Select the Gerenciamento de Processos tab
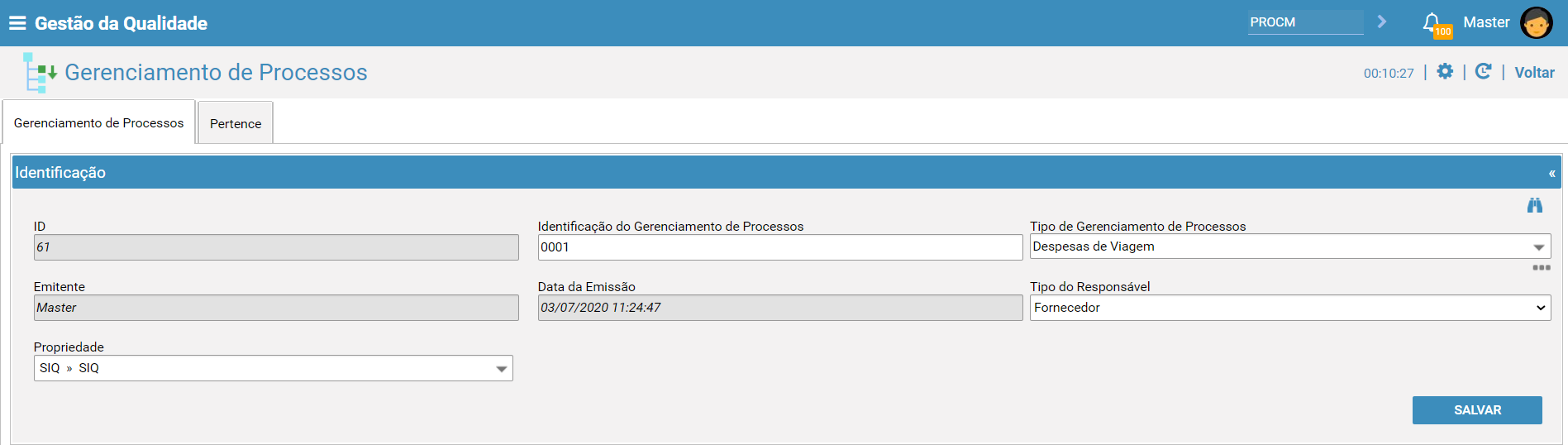 click(x=99, y=122)
